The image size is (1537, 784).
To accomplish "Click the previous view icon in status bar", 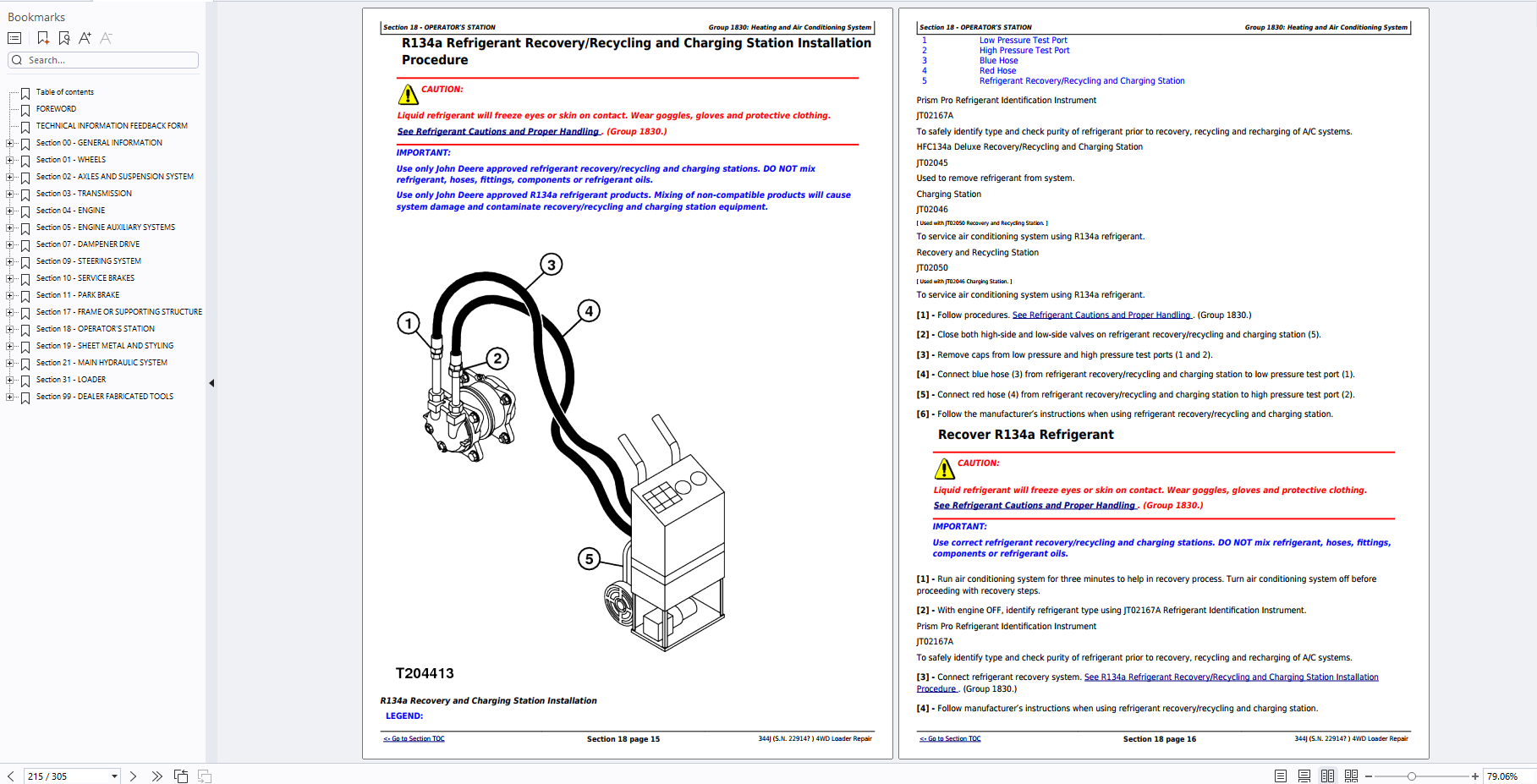I will coord(181,776).
